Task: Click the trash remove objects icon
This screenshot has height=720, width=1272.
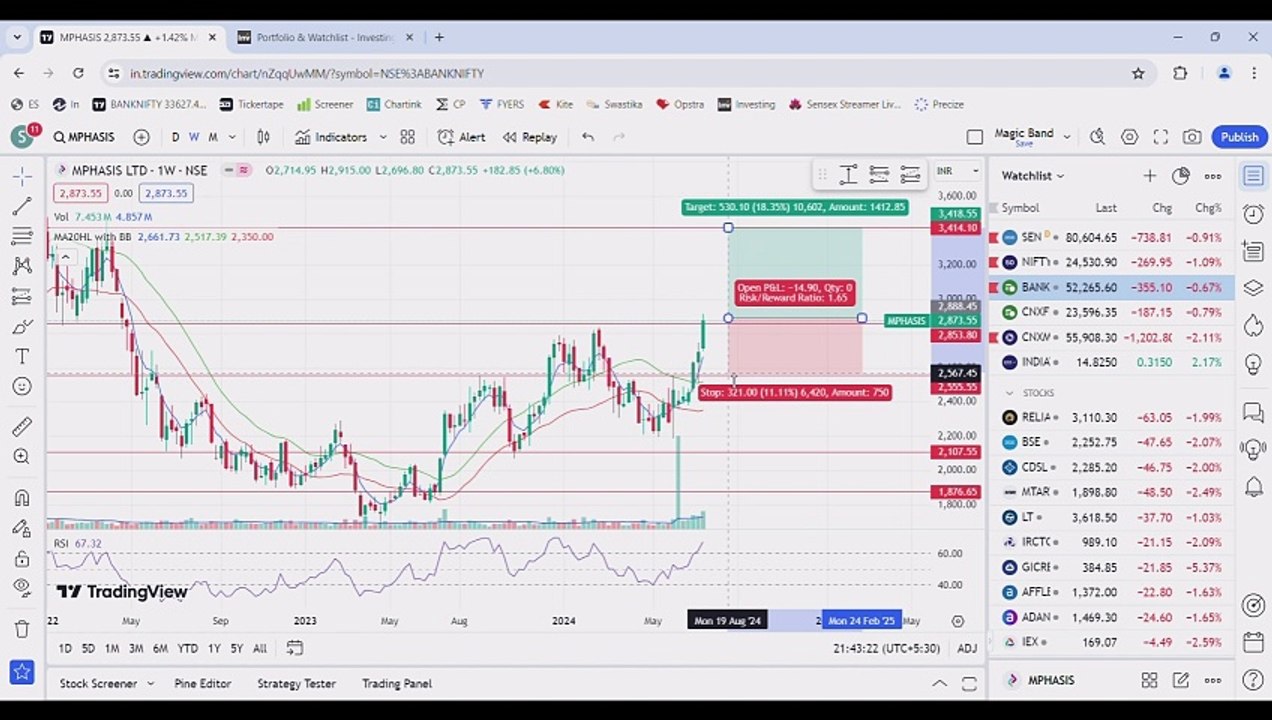Action: tap(22, 629)
